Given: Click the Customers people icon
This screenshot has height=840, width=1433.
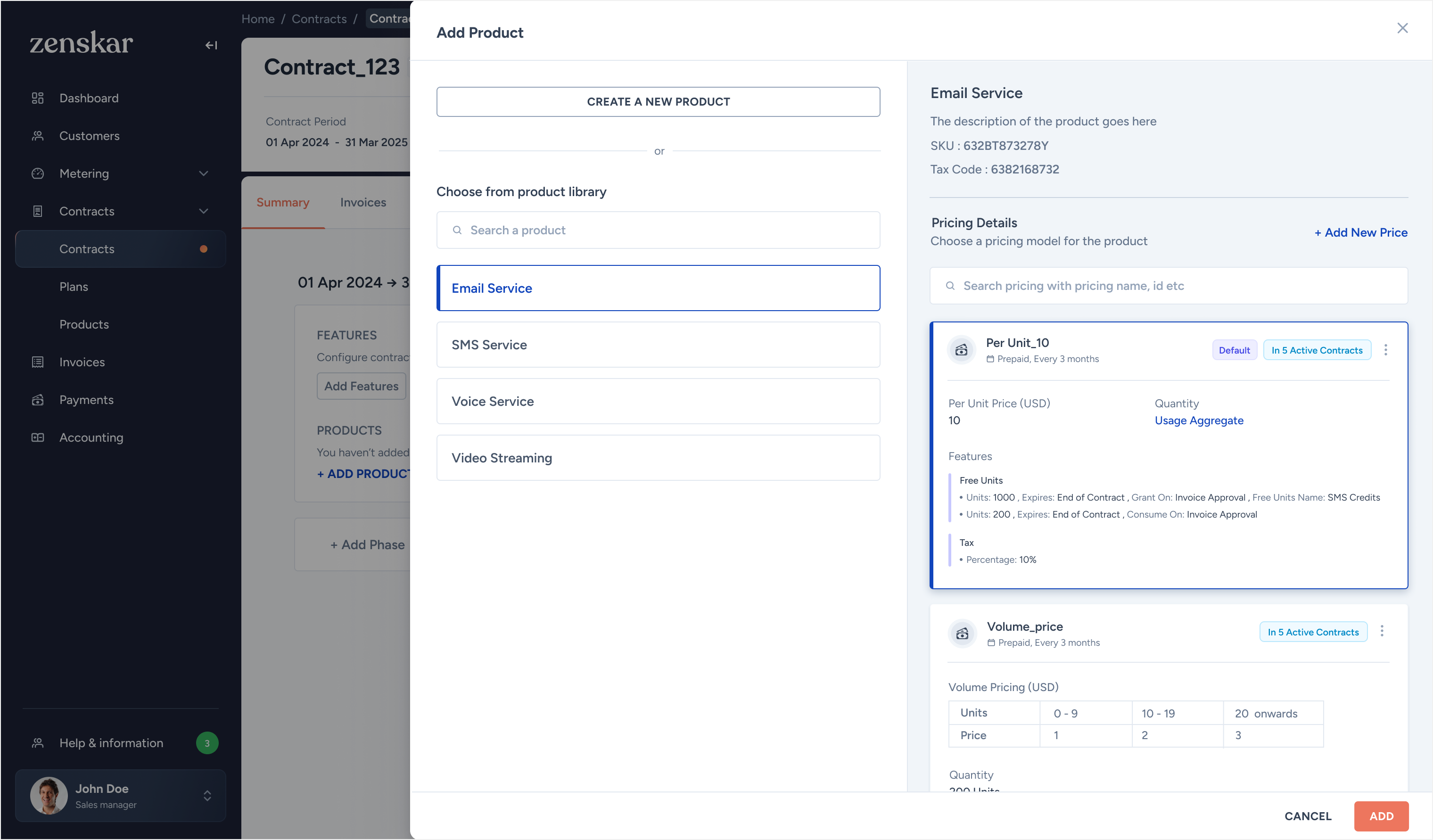Looking at the screenshot, I should coord(38,135).
